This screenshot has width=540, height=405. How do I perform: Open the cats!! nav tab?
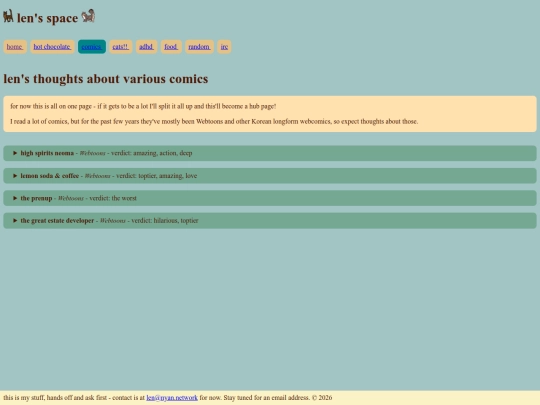pos(121,46)
